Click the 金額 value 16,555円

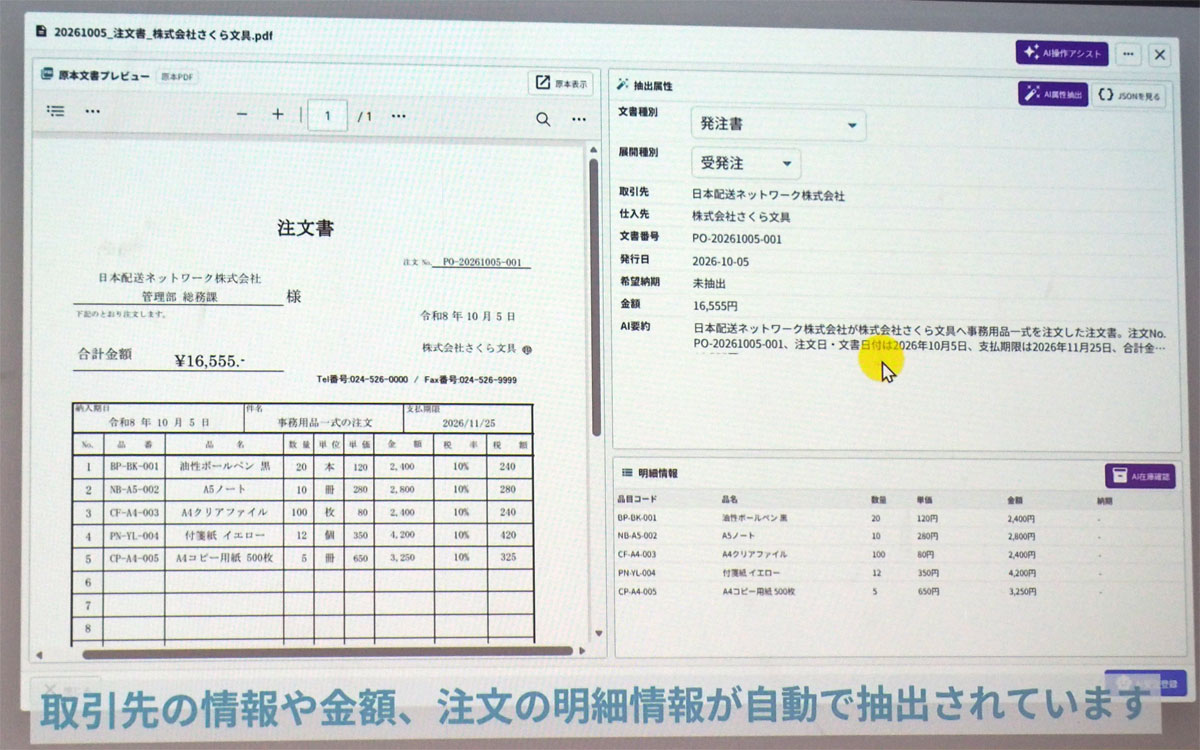click(x=714, y=306)
